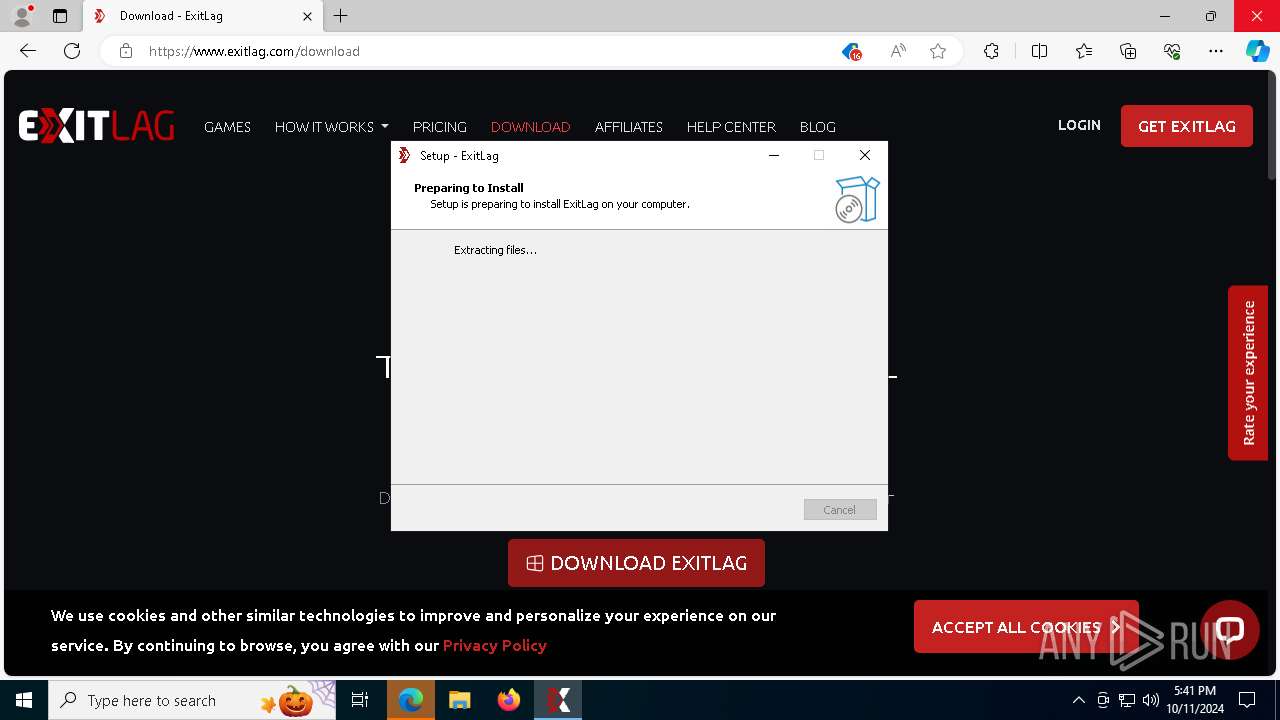Activate Read aloud icon

[898, 51]
